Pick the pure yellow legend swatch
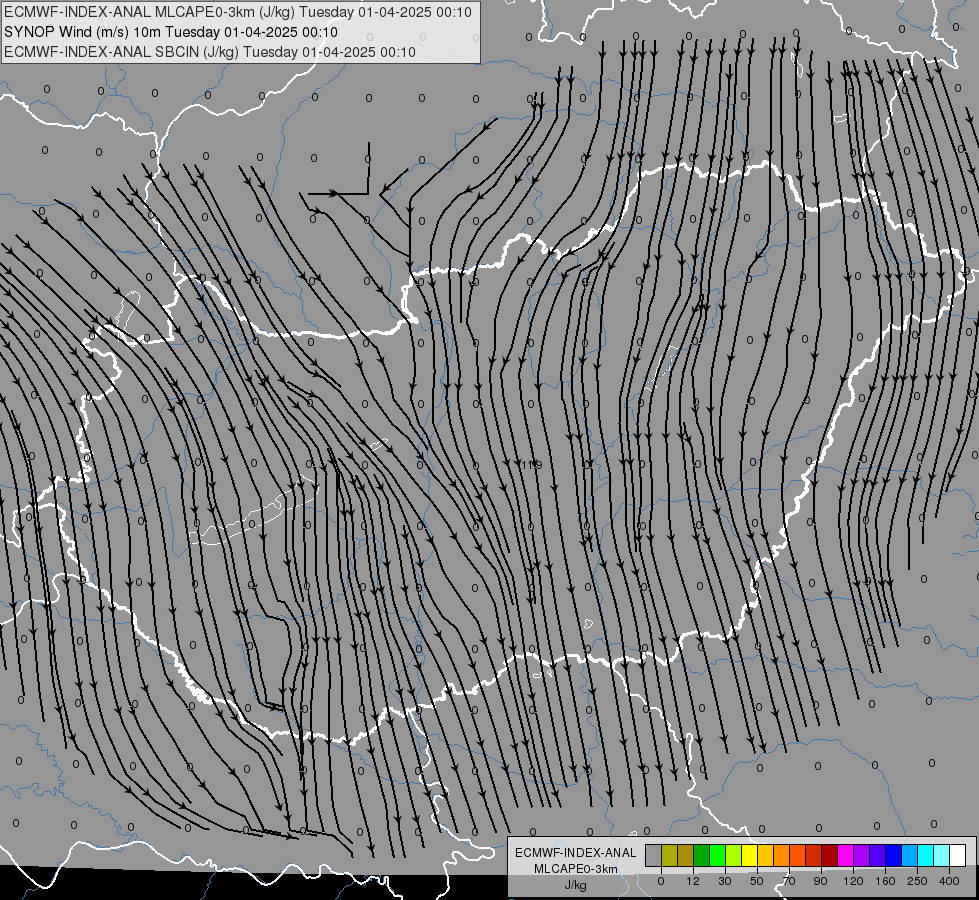979x900 pixels. click(749, 855)
